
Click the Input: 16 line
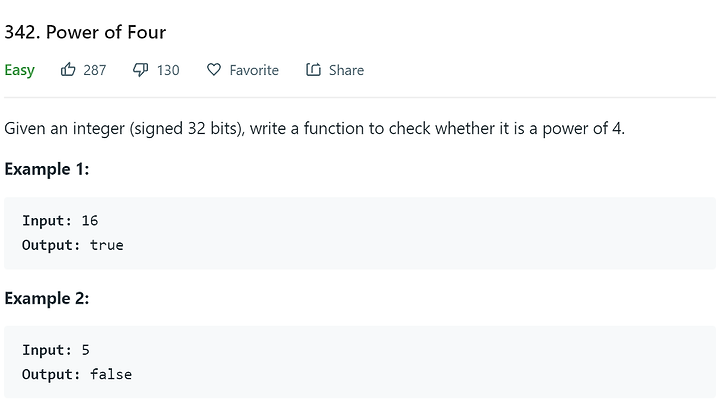point(60,221)
